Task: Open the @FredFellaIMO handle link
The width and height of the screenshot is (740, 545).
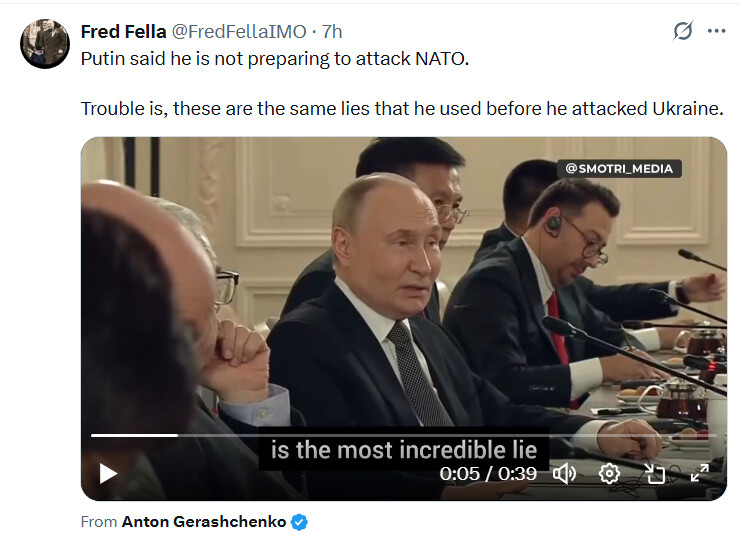Action: [x=239, y=32]
